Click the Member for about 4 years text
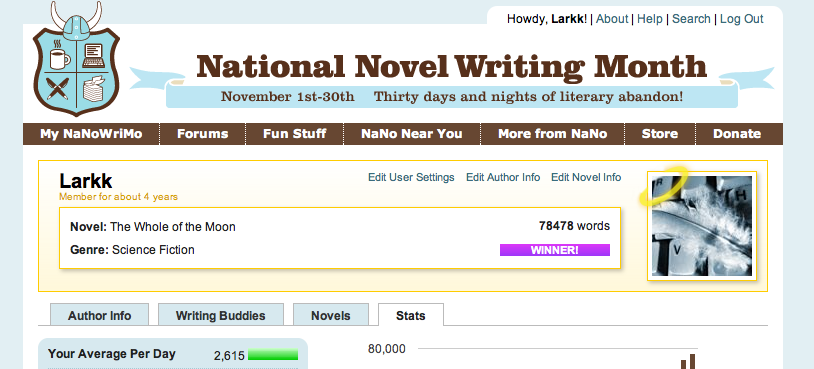Viewport: 814px width, 369px height. [x=118, y=197]
